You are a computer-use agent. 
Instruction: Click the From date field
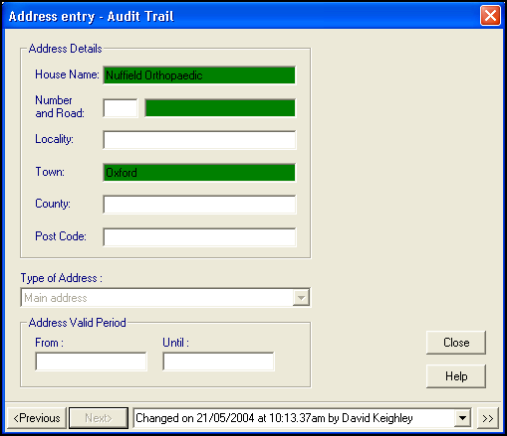(91, 361)
